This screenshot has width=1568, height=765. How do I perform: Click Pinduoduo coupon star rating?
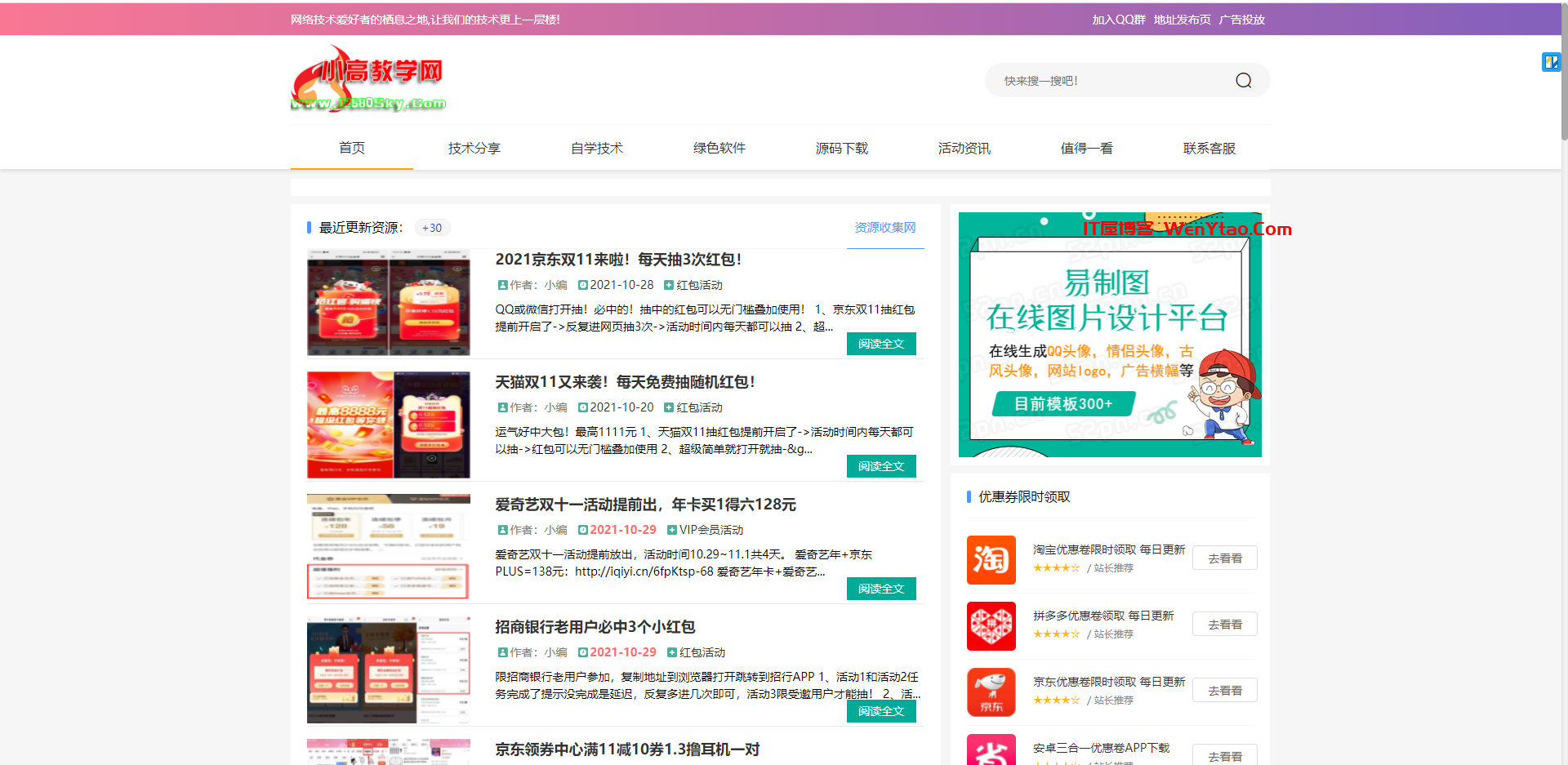point(1056,634)
